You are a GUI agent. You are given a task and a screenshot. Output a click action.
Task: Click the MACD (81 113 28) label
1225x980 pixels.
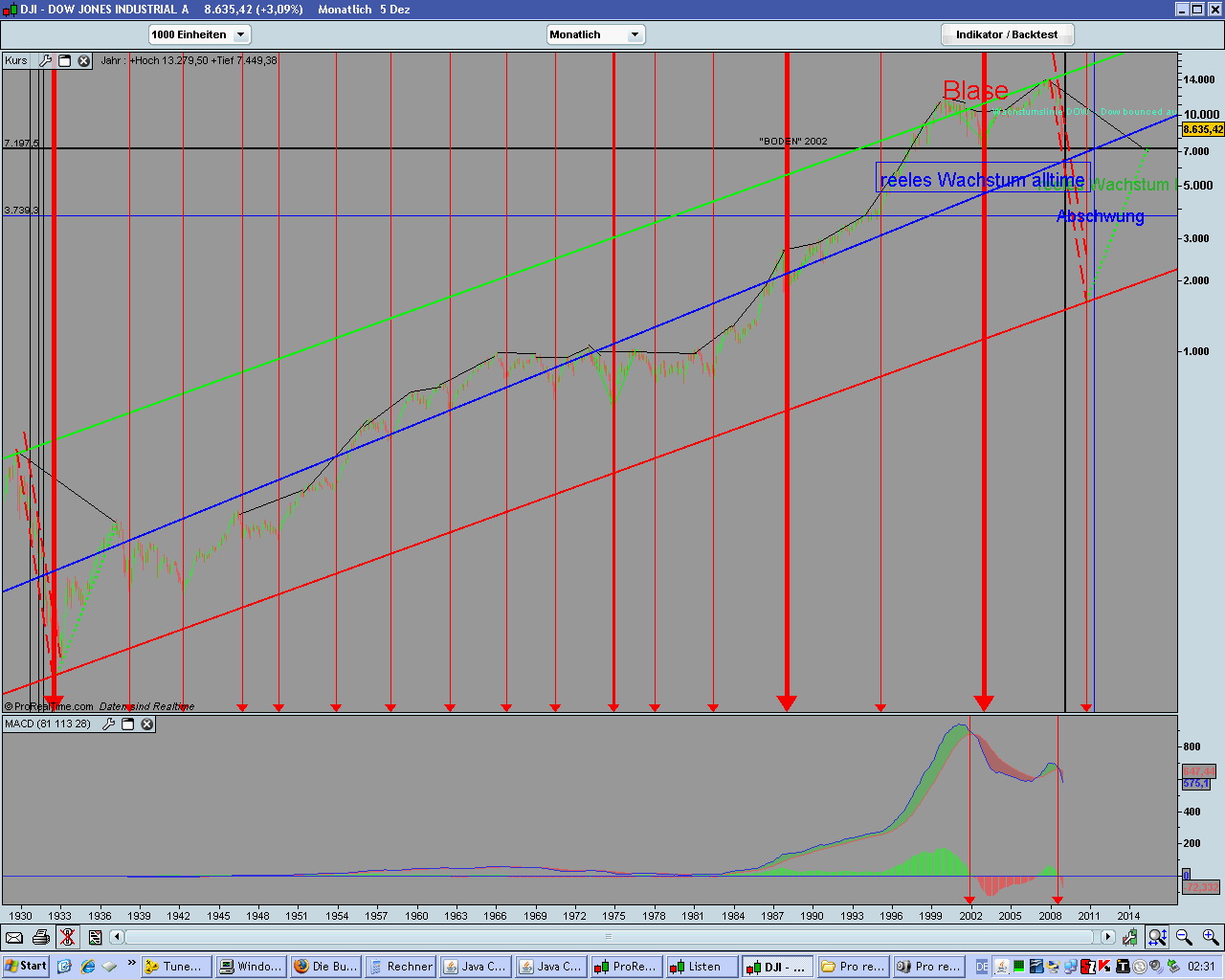[48, 724]
